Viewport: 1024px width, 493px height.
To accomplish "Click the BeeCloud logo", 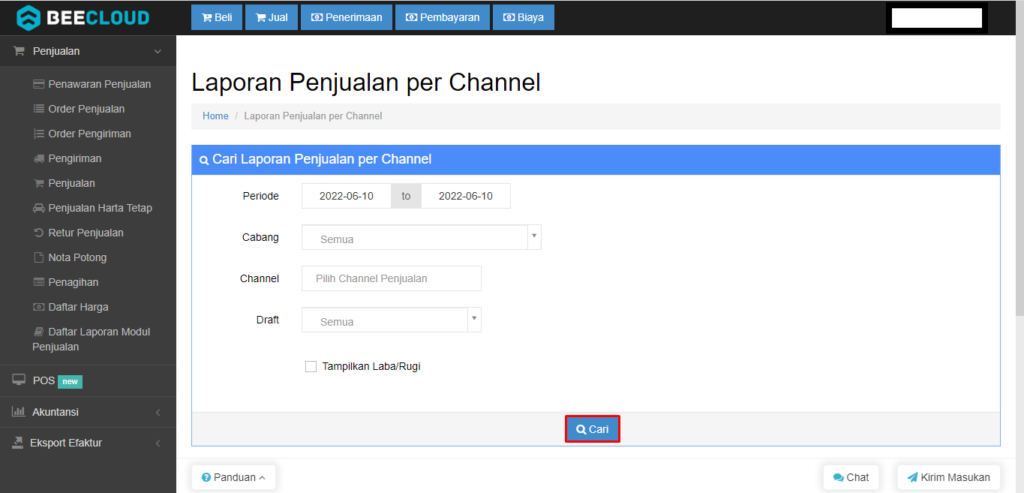I will pyautogui.click(x=82, y=18).
